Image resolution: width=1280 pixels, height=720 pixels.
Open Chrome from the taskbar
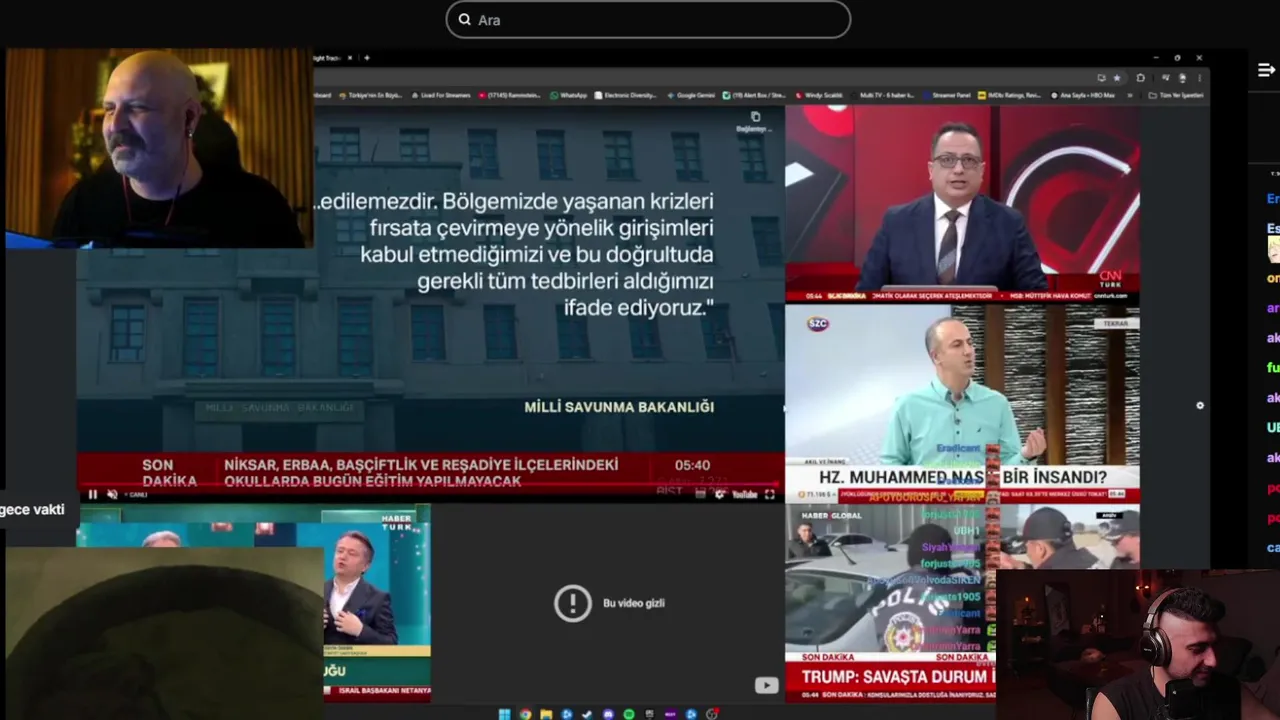click(x=526, y=714)
